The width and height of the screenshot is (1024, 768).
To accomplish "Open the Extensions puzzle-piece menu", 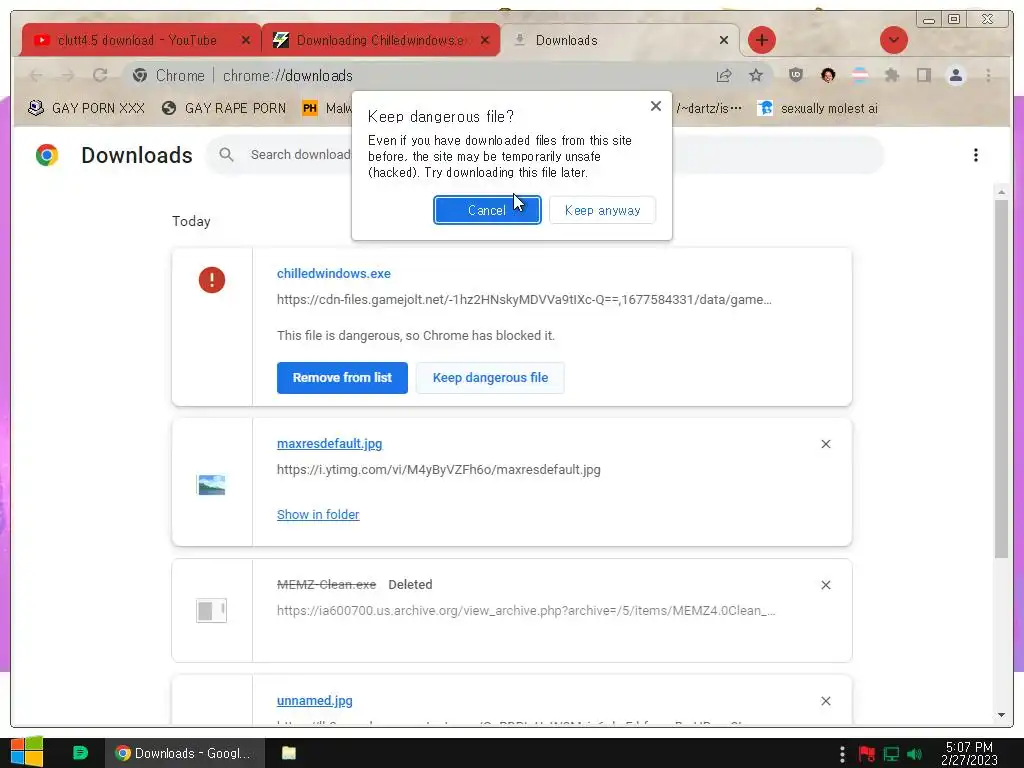I will tap(892, 75).
